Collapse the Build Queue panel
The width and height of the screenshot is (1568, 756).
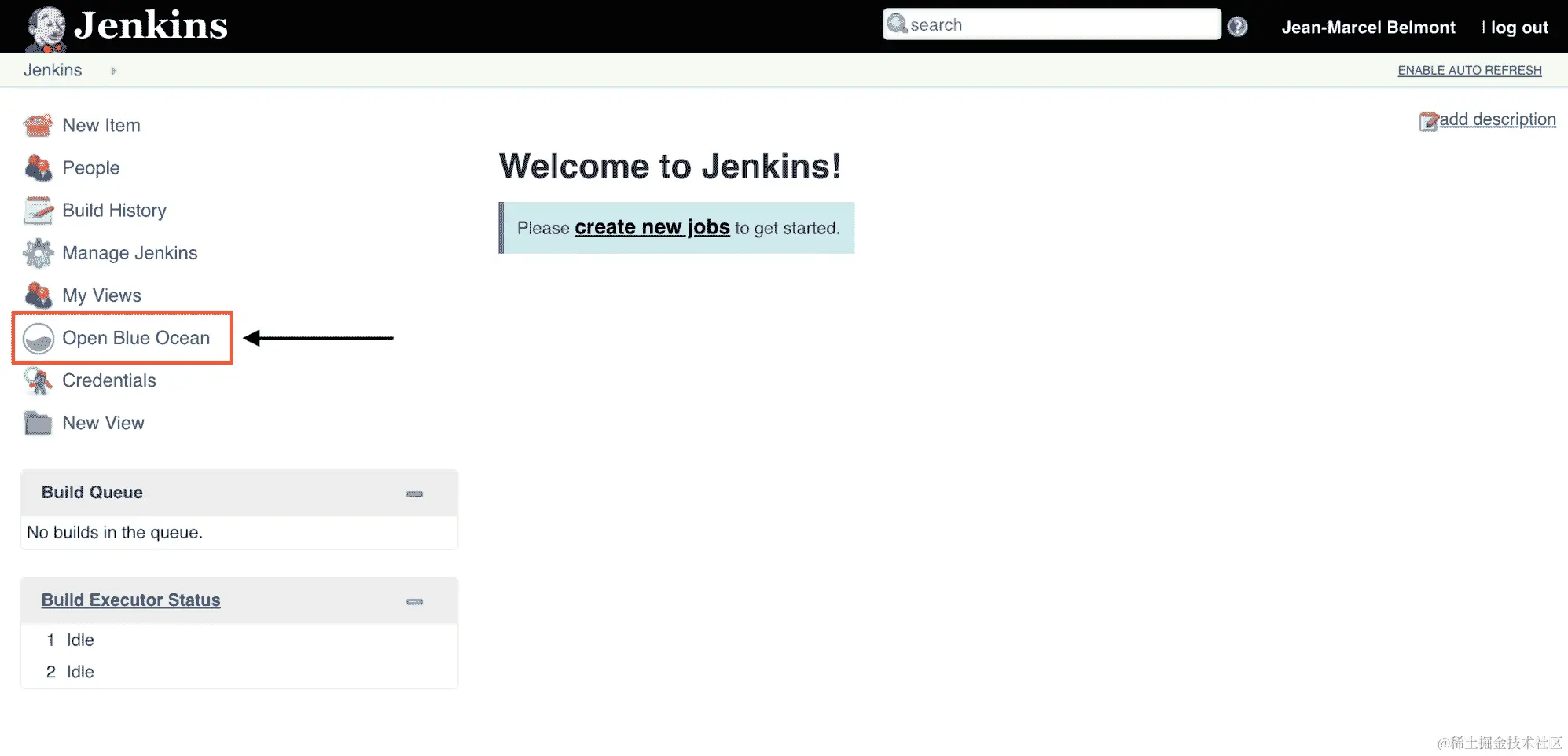pos(414,494)
